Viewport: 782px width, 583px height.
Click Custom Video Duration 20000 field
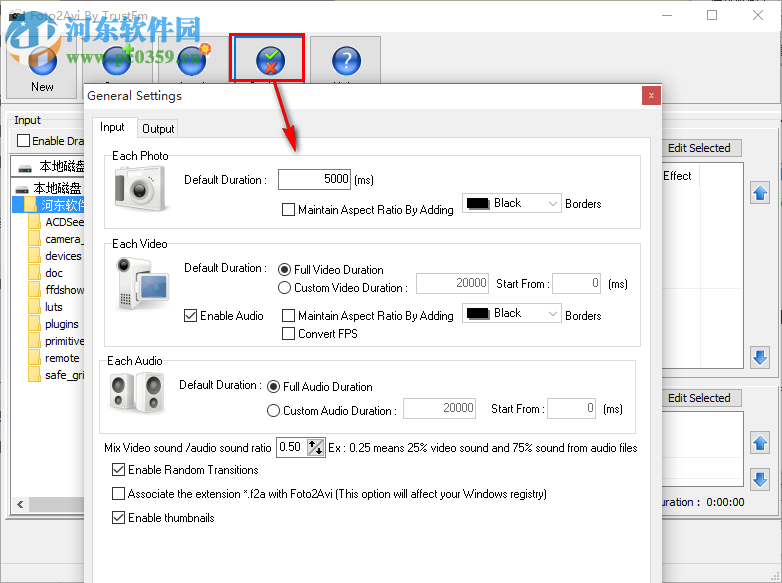452,283
